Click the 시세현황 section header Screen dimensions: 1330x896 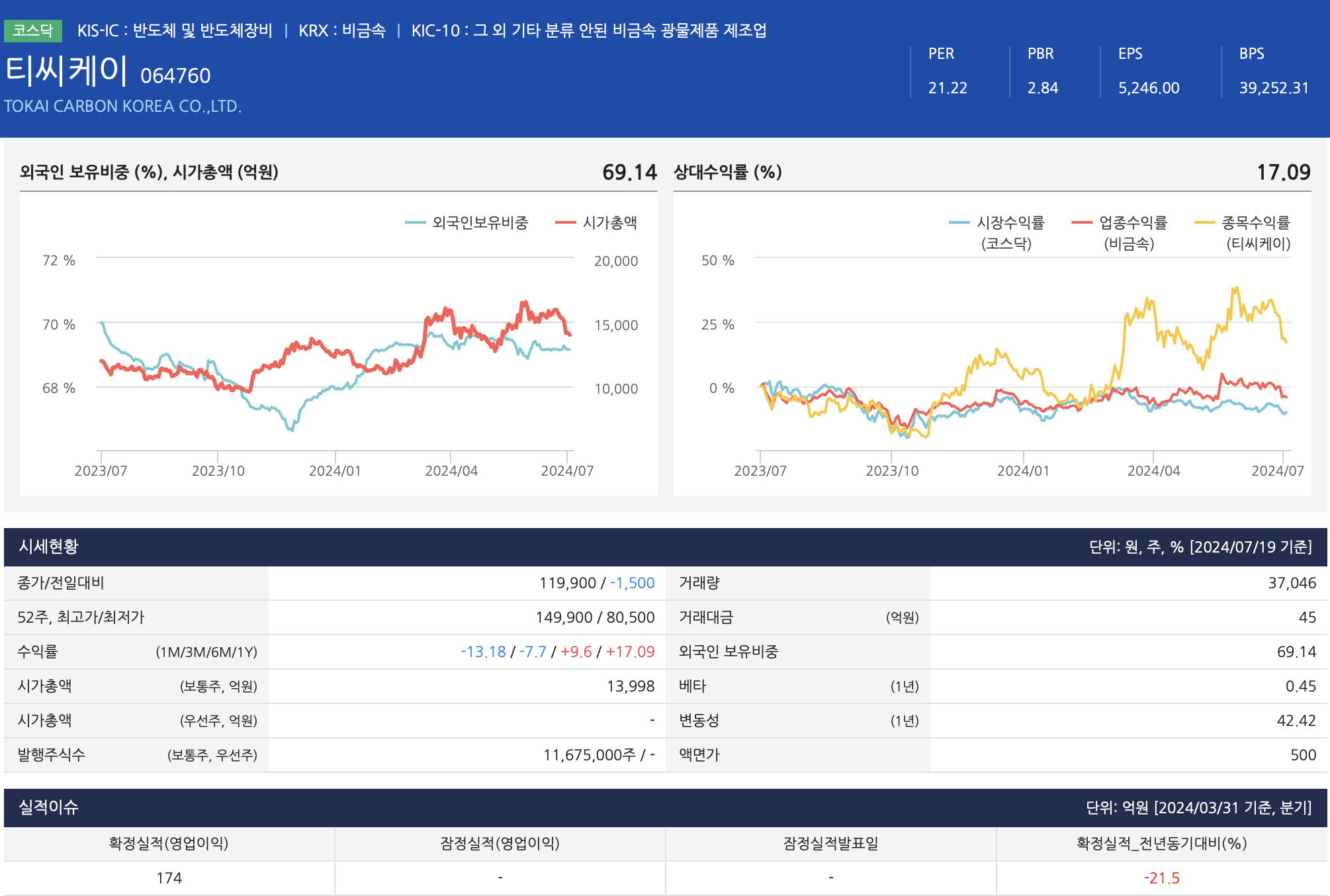pos(49,547)
